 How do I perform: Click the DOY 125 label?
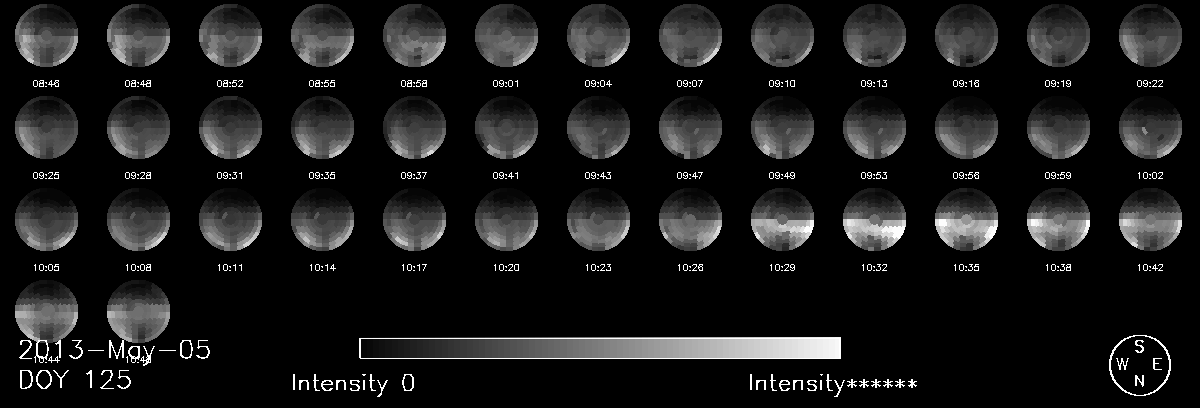coord(75,380)
